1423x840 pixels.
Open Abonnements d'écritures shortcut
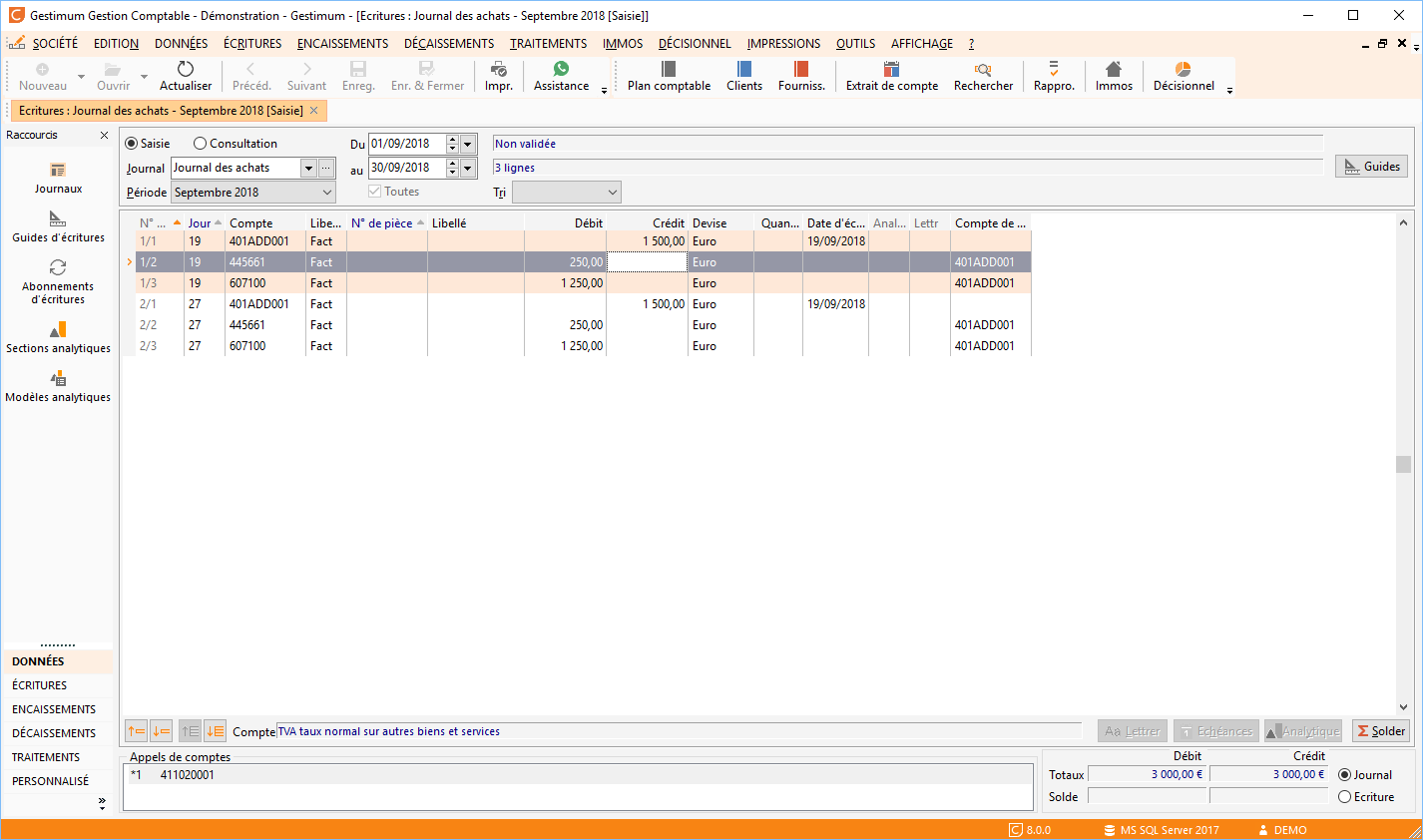click(58, 281)
